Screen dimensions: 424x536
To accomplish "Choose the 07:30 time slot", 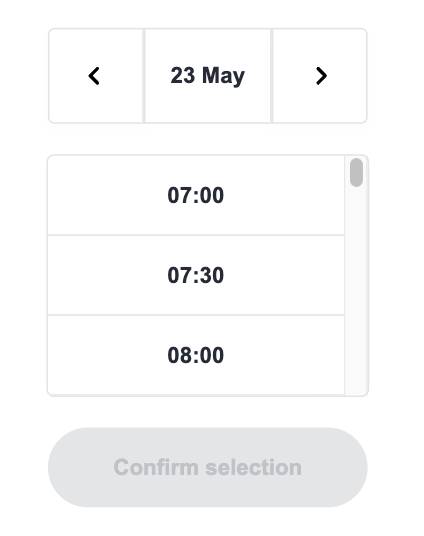I will [196, 275].
